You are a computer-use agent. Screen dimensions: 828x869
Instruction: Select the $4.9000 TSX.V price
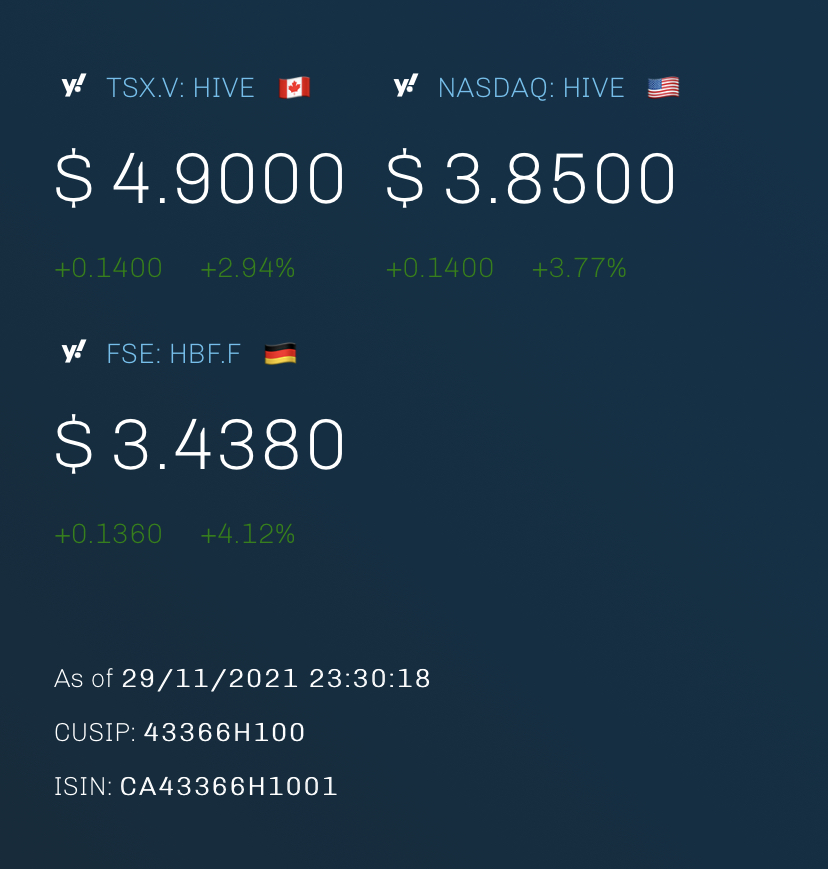(x=200, y=178)
